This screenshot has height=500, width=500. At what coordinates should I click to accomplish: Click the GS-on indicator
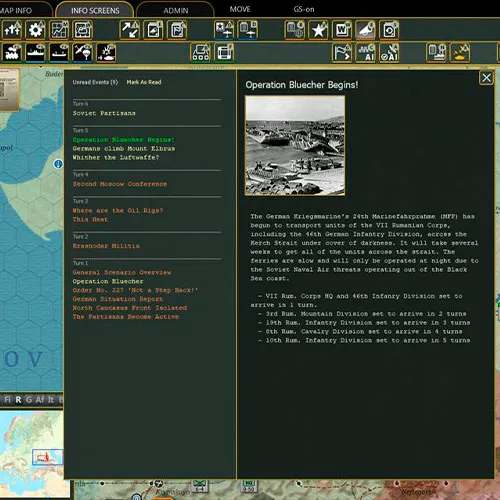point(304,9)
